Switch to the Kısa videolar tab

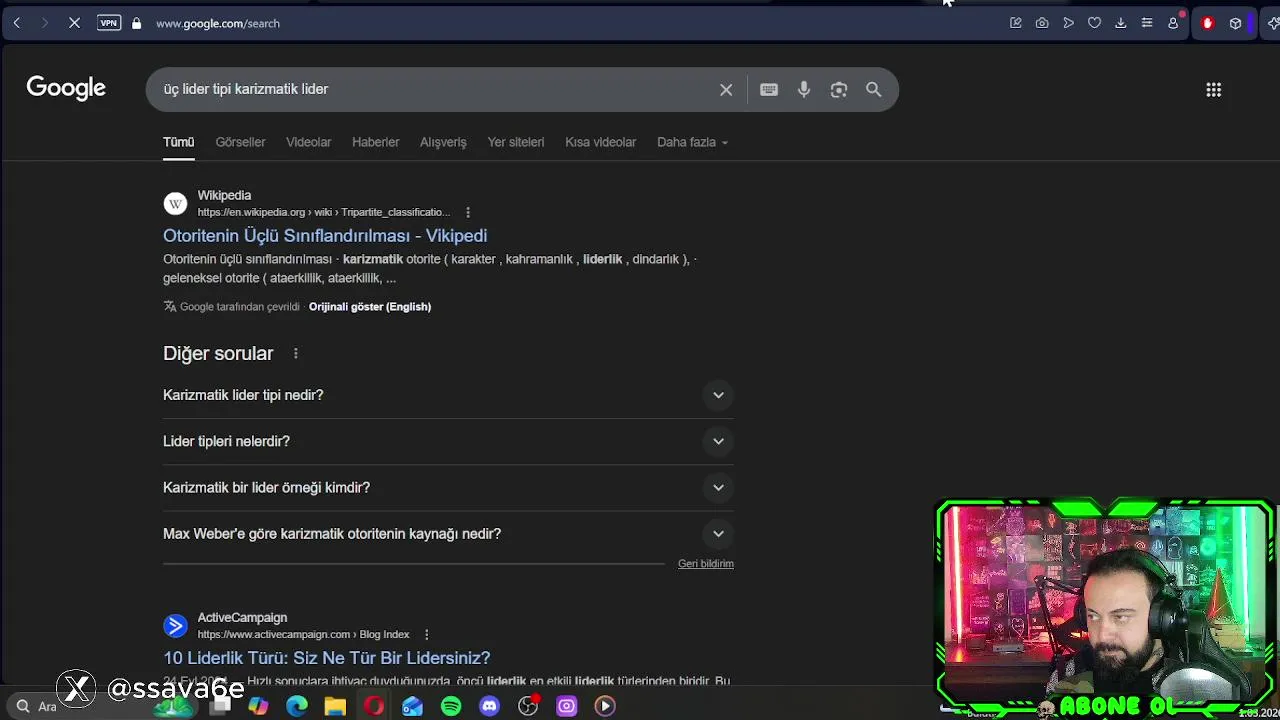point(600,142)
